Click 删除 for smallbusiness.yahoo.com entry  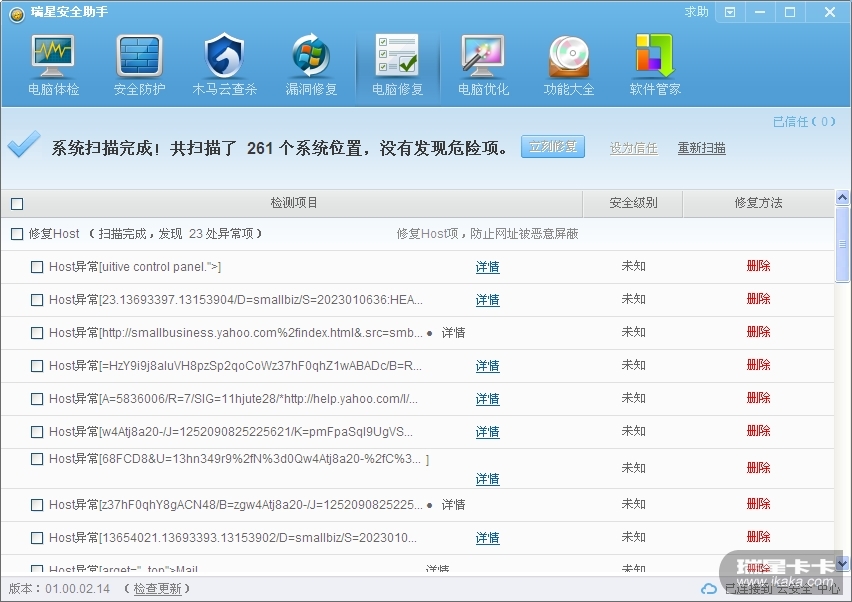(x=759, y=332)
